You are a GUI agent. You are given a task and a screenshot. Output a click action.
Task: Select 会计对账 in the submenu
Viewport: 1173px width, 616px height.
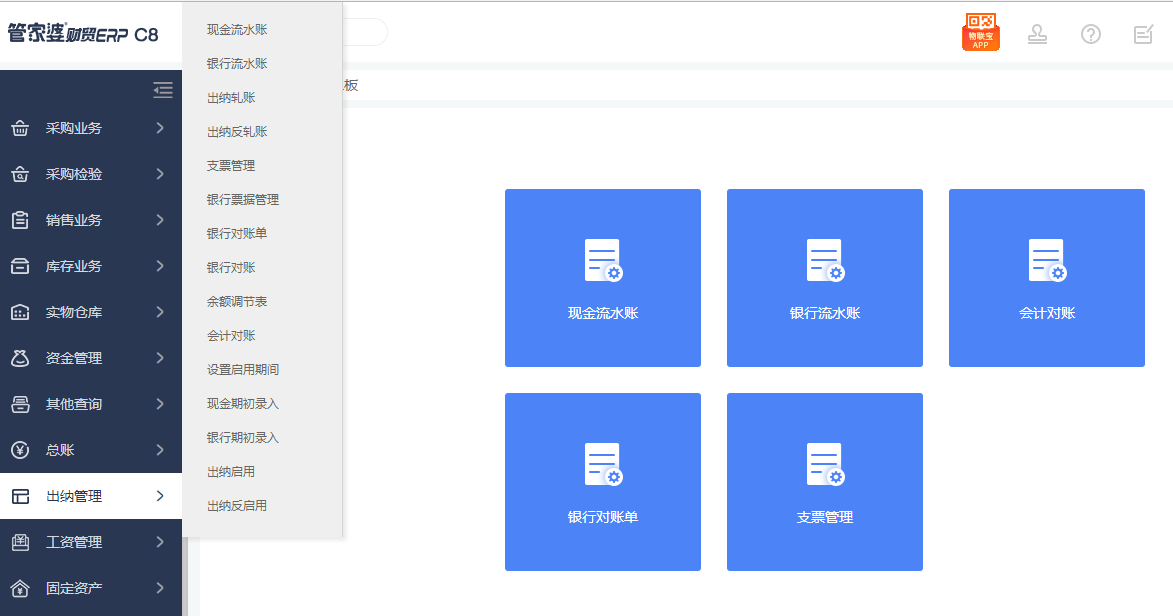(231, 336)
